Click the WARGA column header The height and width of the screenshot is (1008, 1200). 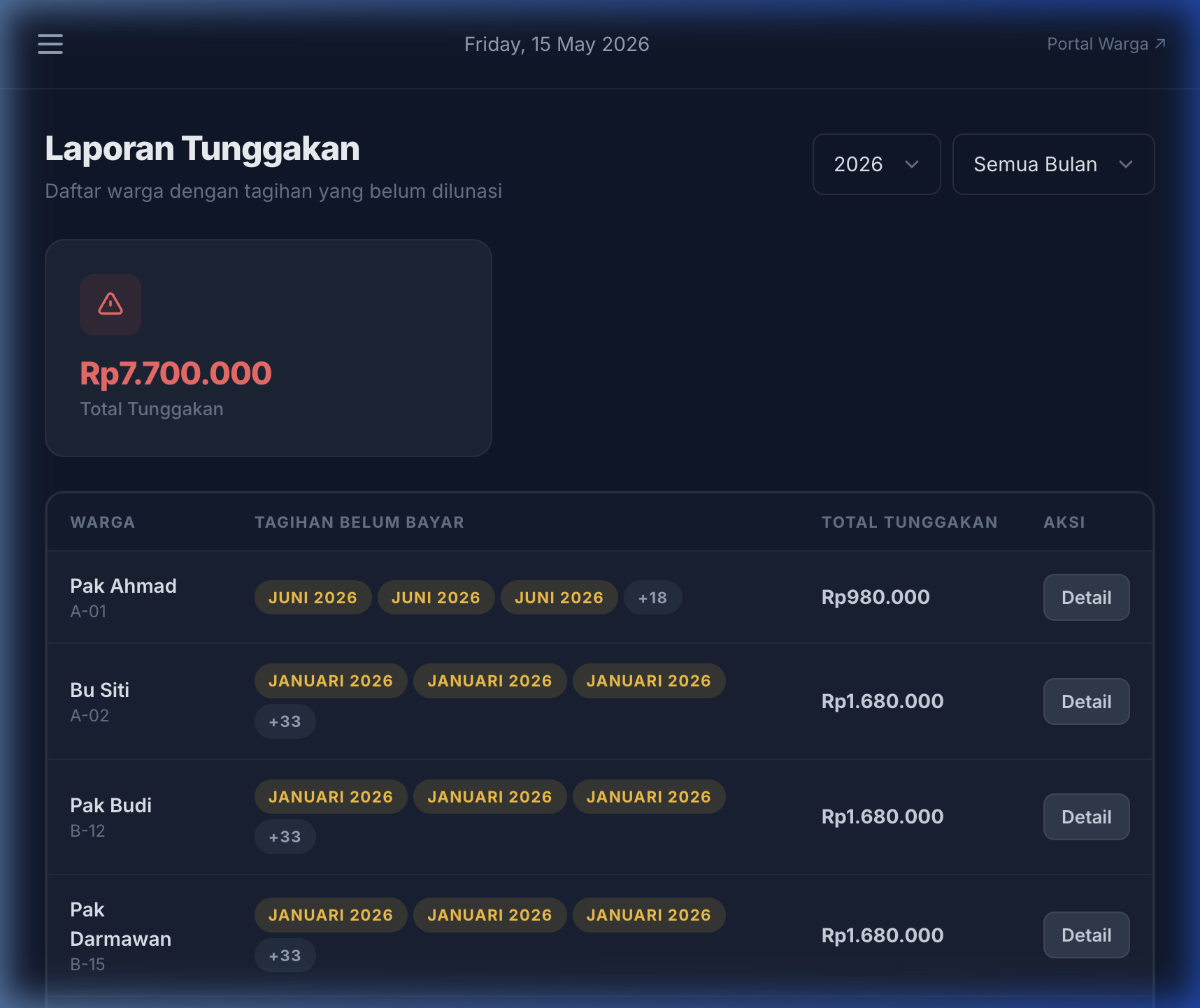tap(103, 522)
